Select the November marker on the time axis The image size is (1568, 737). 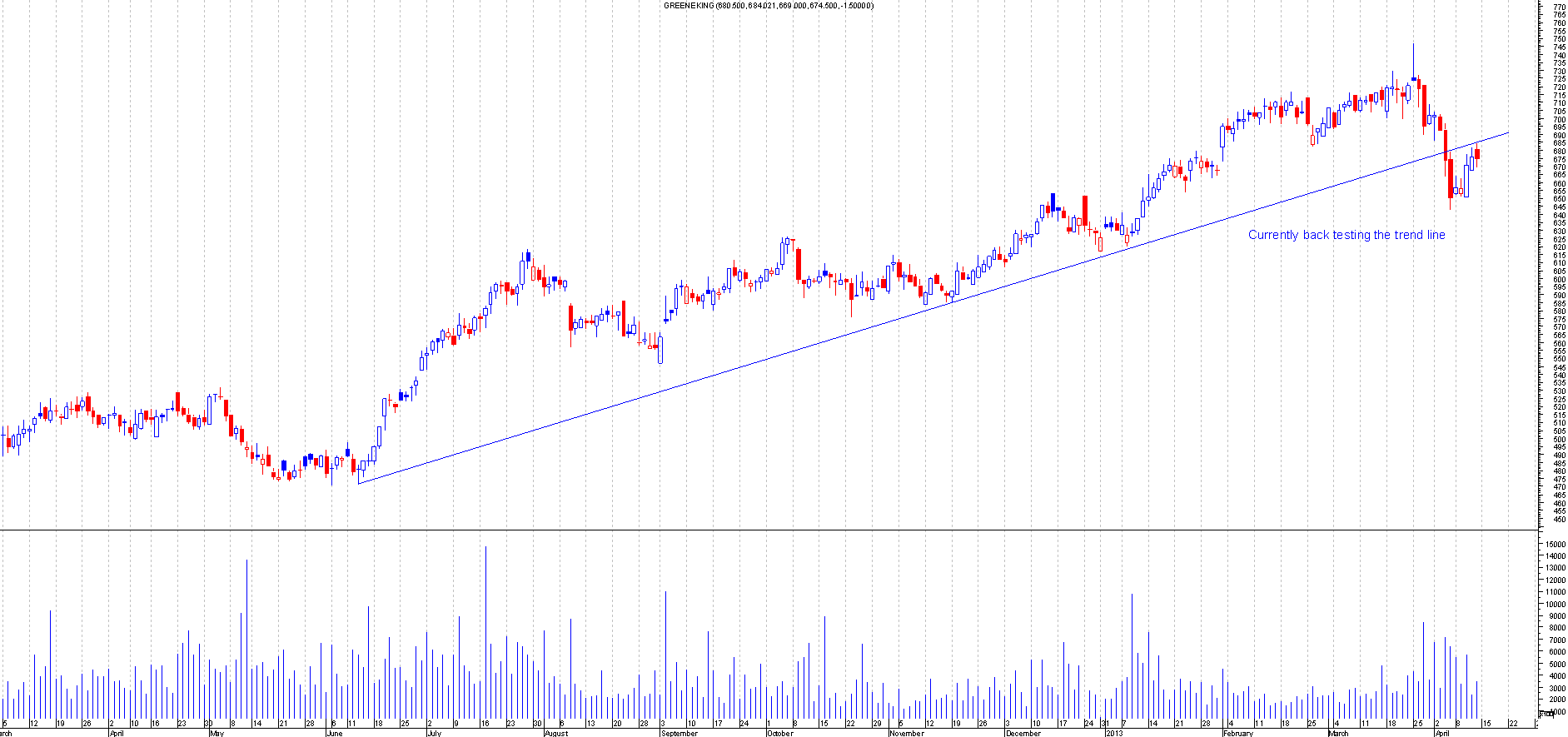[x=906, y=734]
